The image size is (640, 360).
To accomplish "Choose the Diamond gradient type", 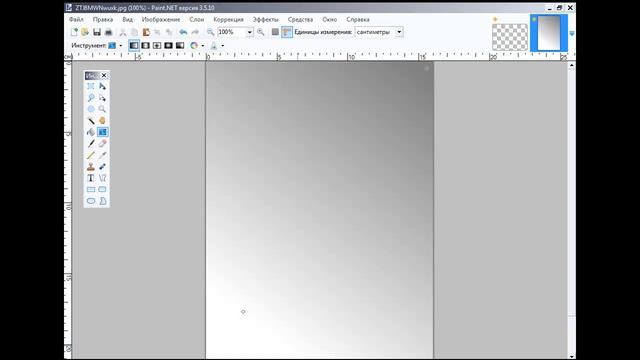I will [157, 45].
